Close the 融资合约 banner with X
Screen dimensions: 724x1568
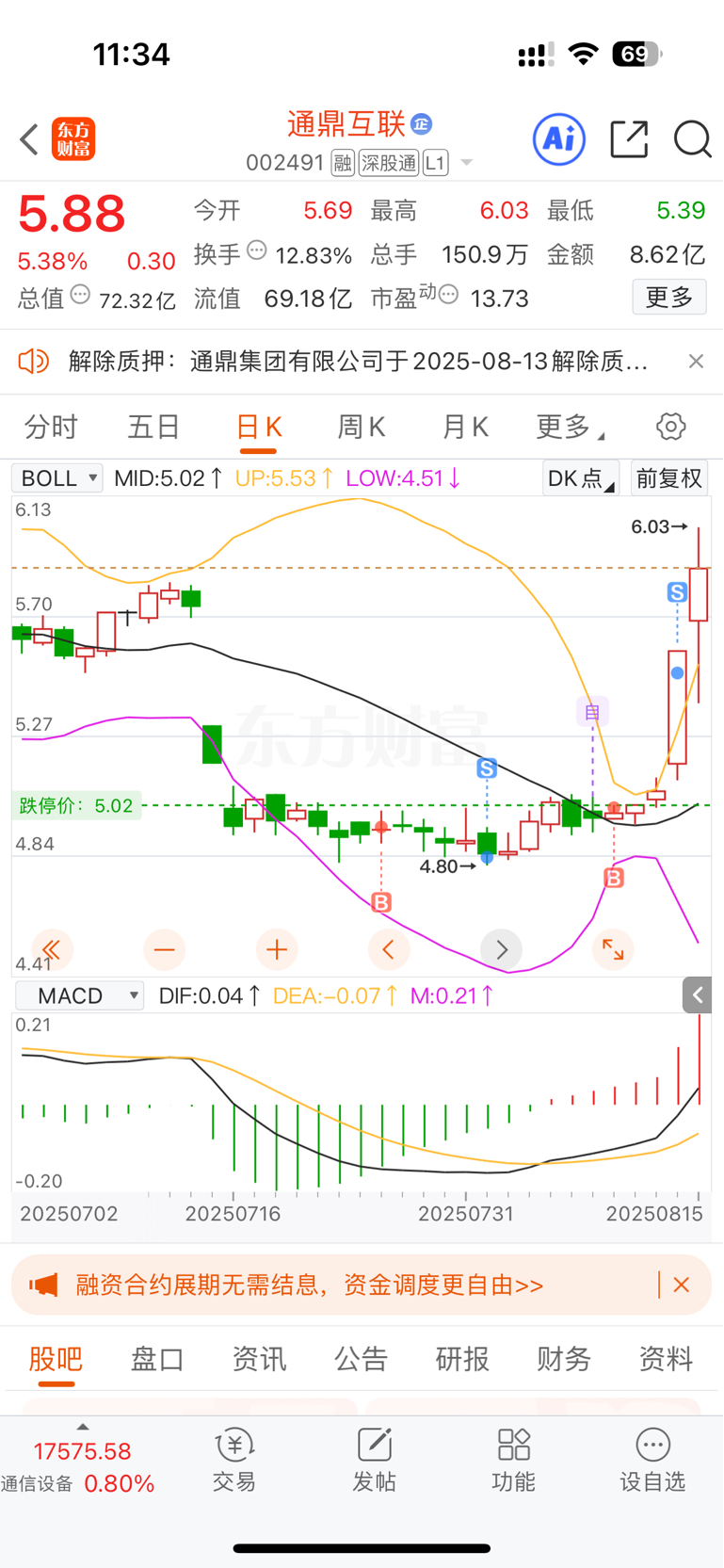(x=682, y=1285)
